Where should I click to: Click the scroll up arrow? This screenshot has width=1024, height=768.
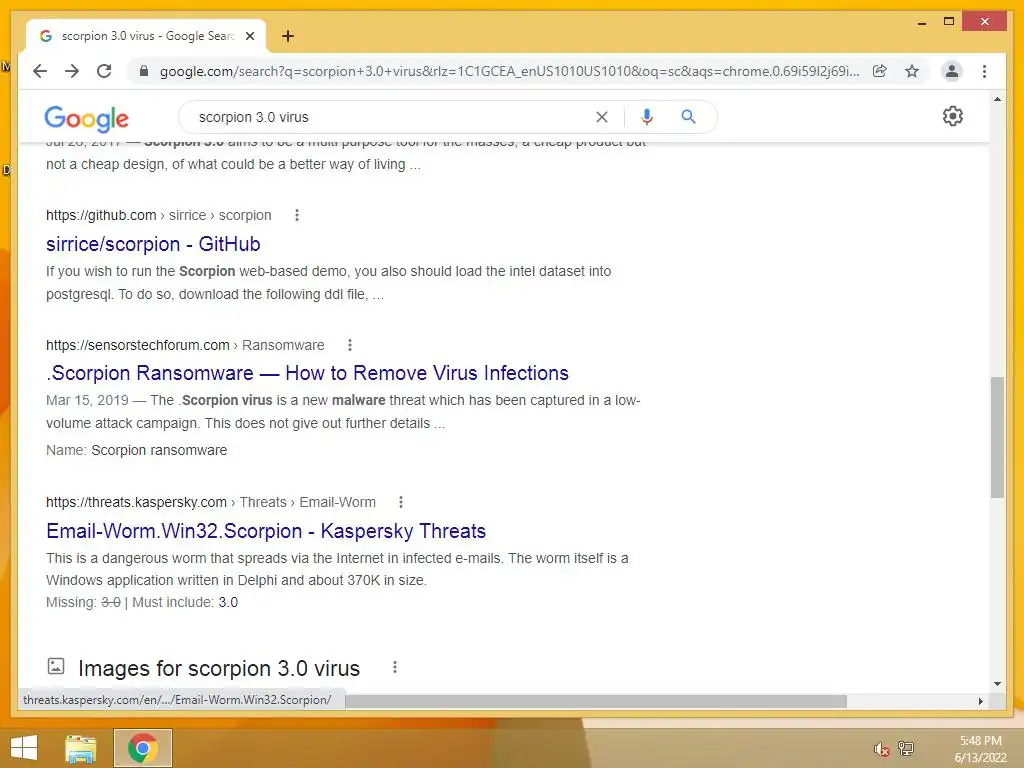[997, 99]
